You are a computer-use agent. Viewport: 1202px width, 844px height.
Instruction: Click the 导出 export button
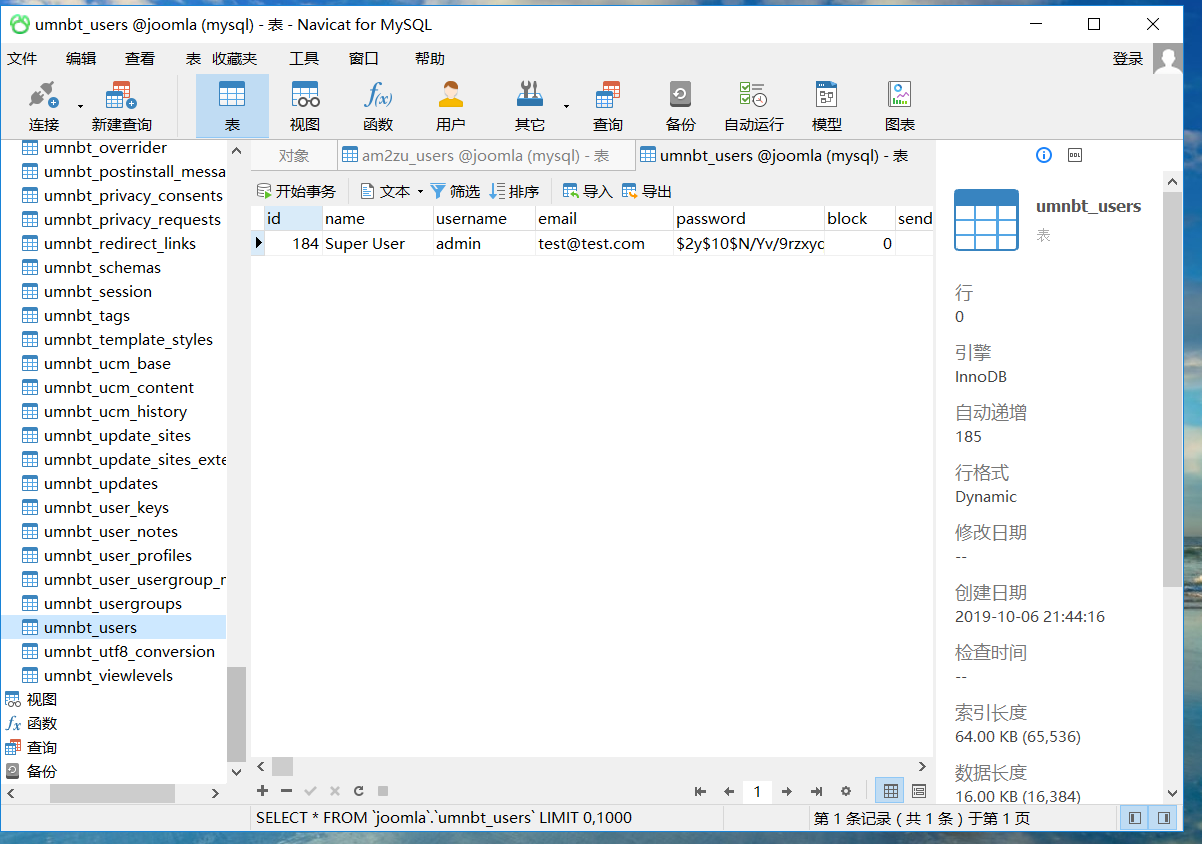(647, 191)
